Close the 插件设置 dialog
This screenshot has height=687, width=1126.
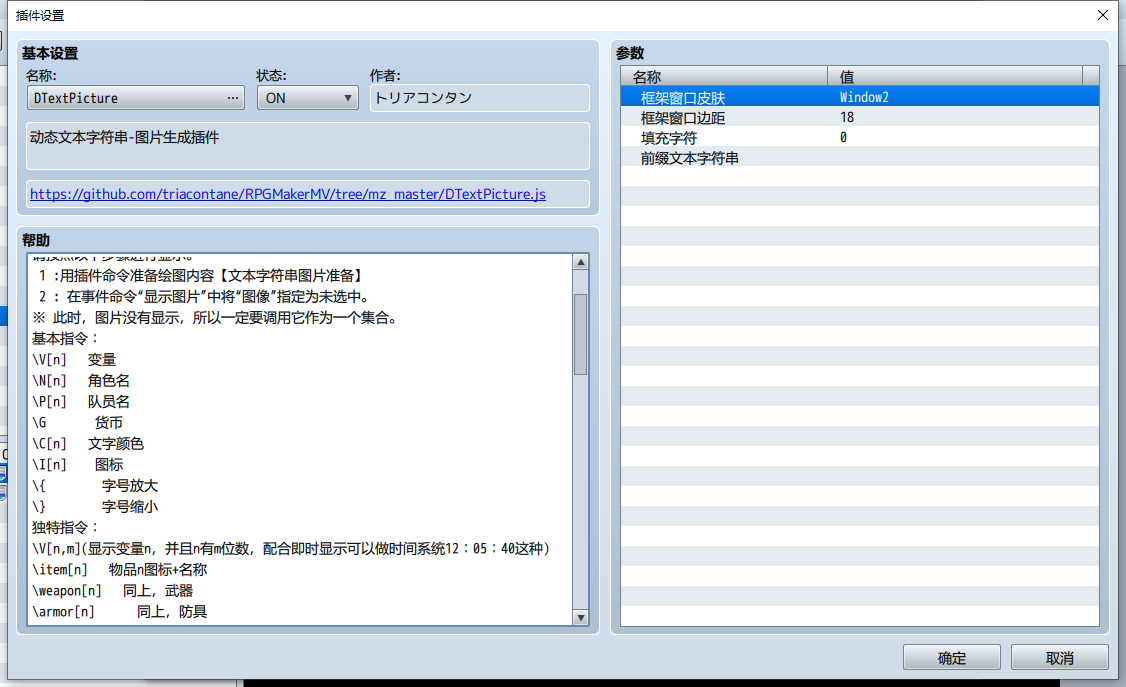click(x=1103, y=15)
